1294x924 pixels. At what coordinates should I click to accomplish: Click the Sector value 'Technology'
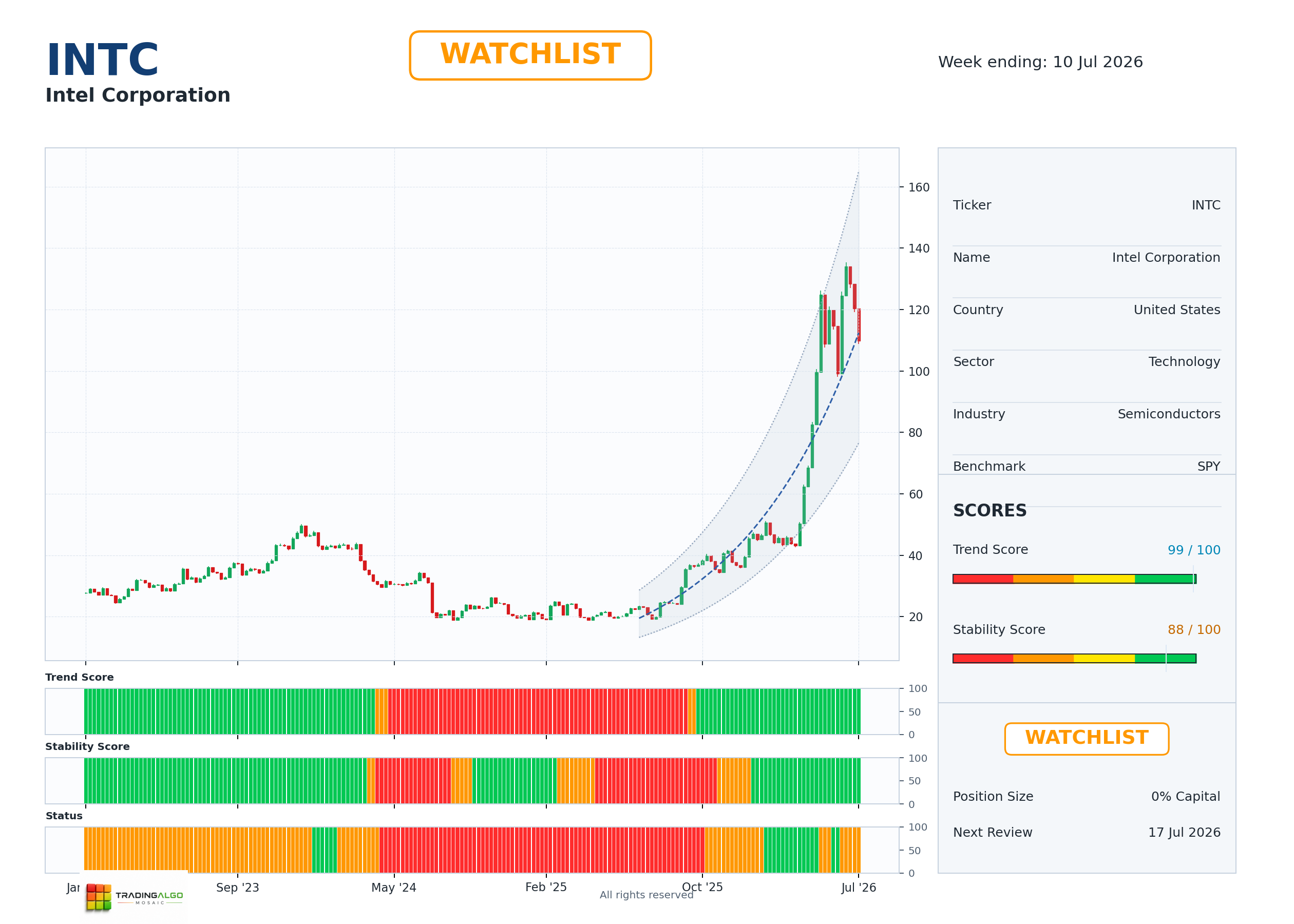(x=1184, y=362)
